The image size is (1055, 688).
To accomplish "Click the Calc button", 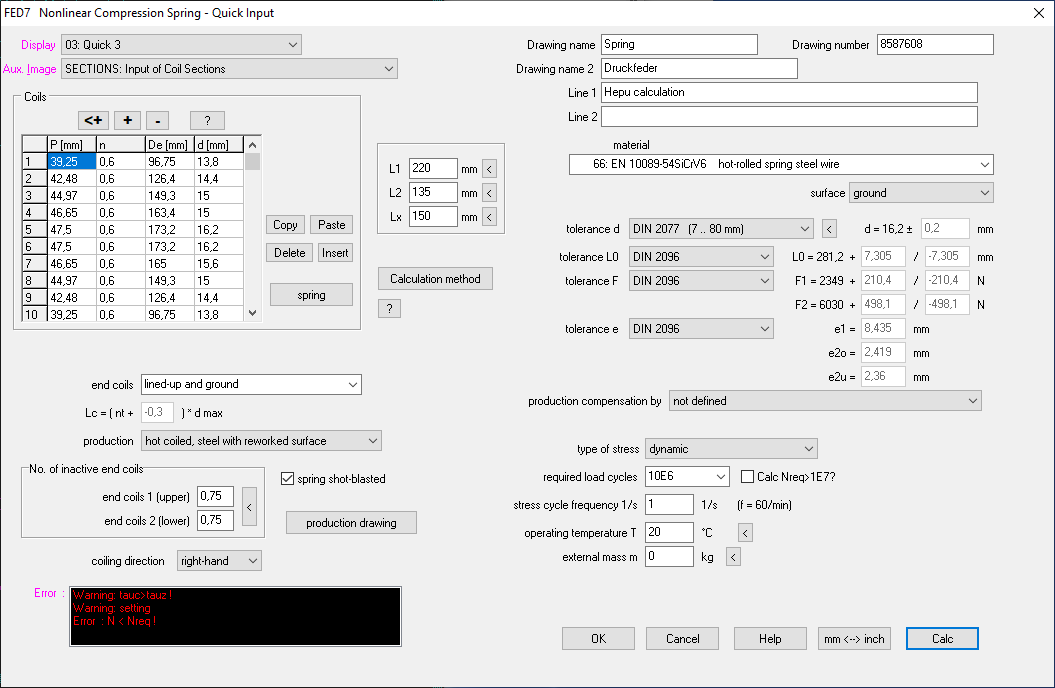I will [942, 639].
